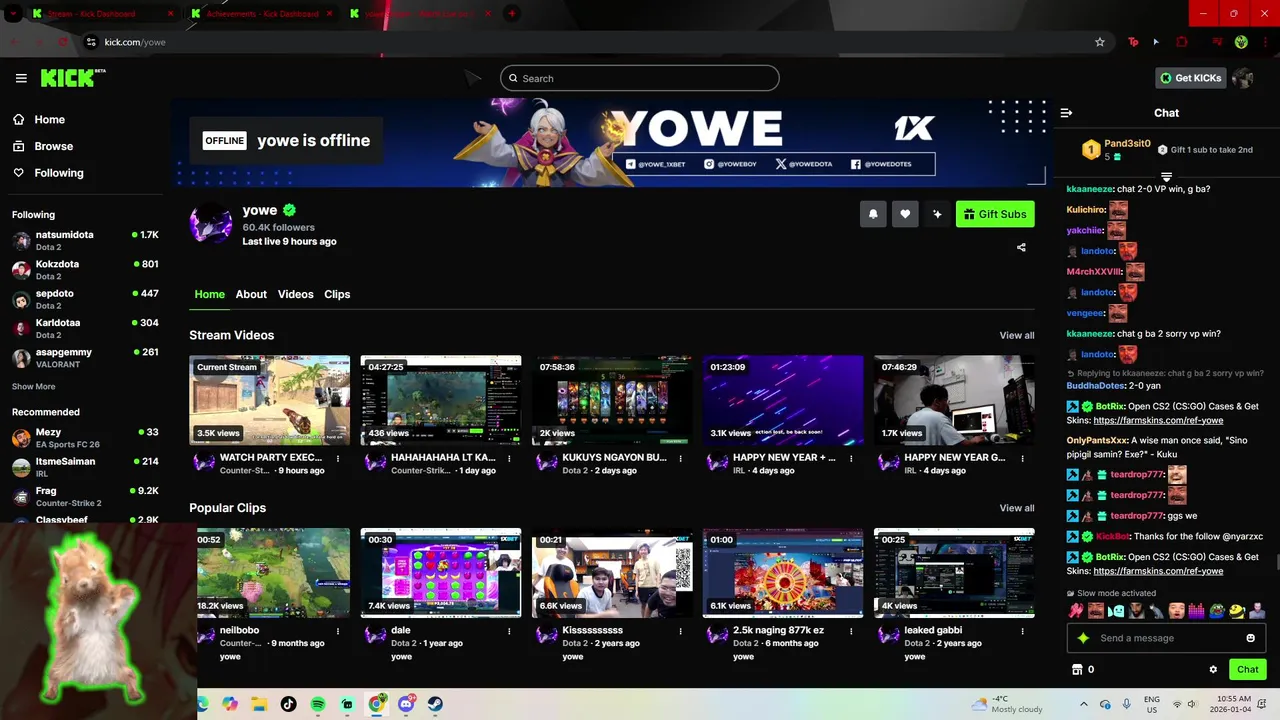Click the yowe verified badge
Image resolution: width=1280 pixels, height=720 pixels.
[289, 210]
